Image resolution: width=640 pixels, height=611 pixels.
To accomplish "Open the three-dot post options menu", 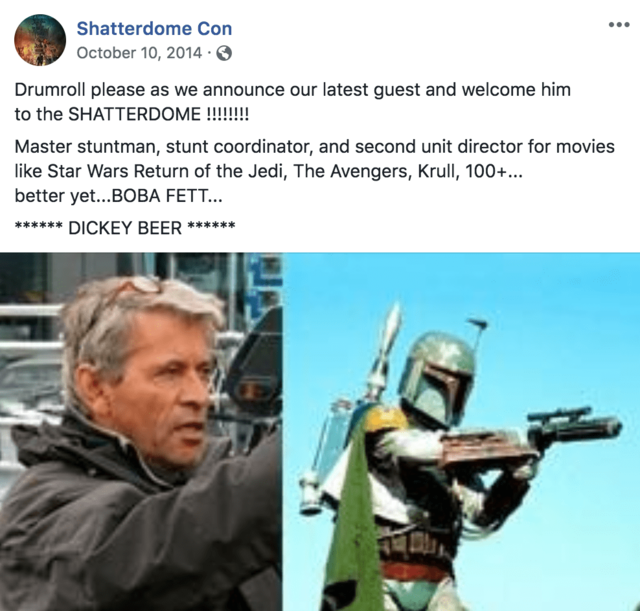I will (x=619, y=25).
